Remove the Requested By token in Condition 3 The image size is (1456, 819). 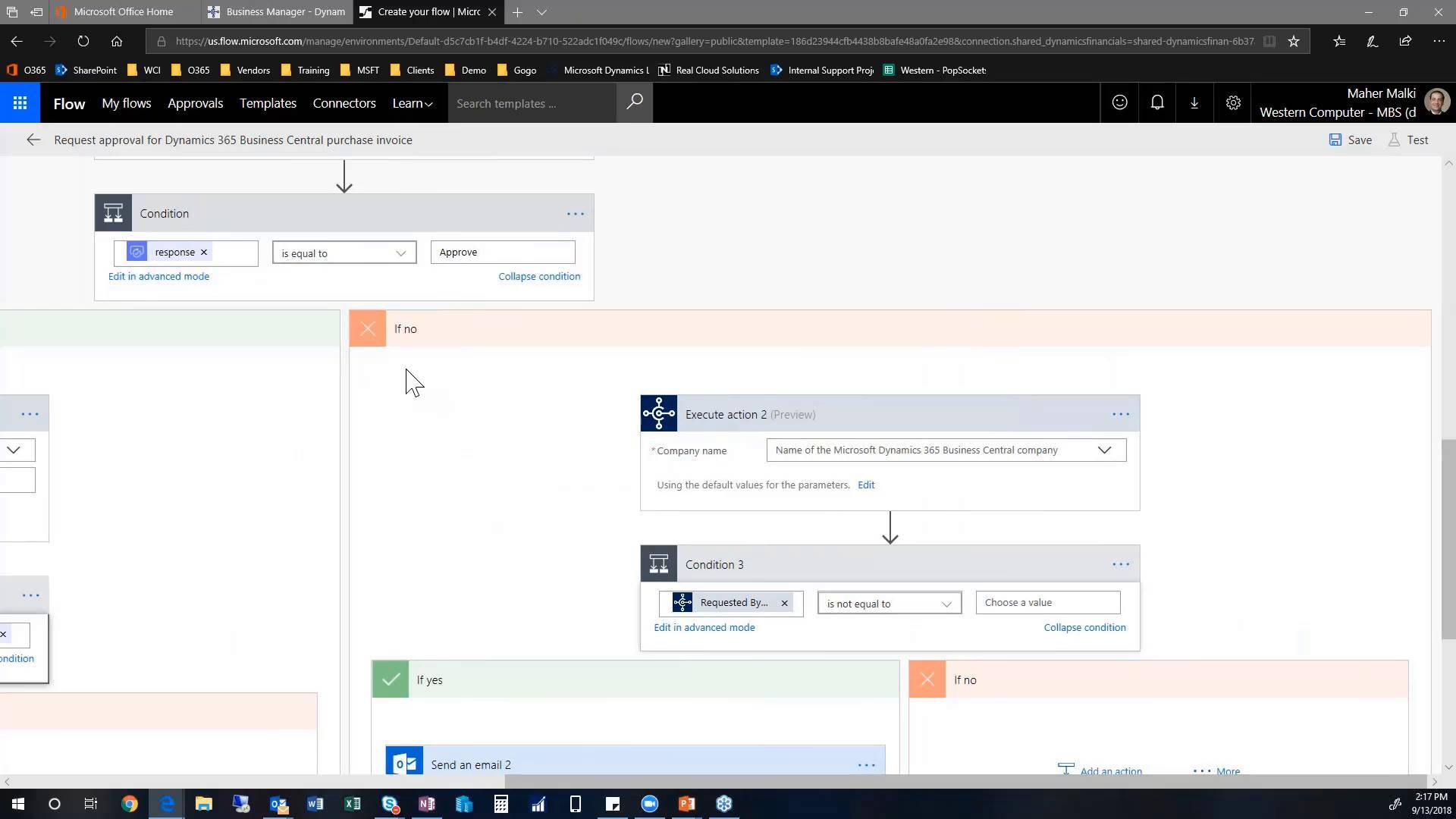(x=784, y=603)
